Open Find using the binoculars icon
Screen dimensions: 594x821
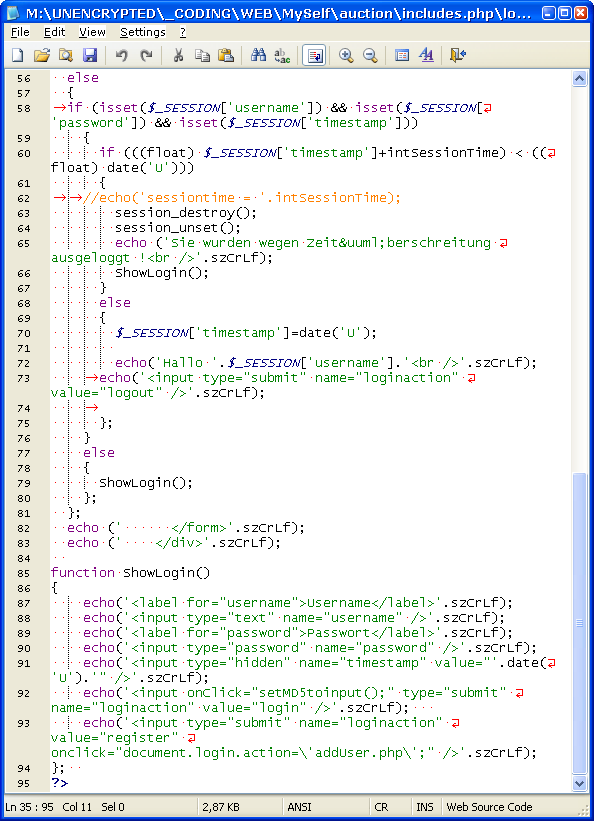(258, 55)
